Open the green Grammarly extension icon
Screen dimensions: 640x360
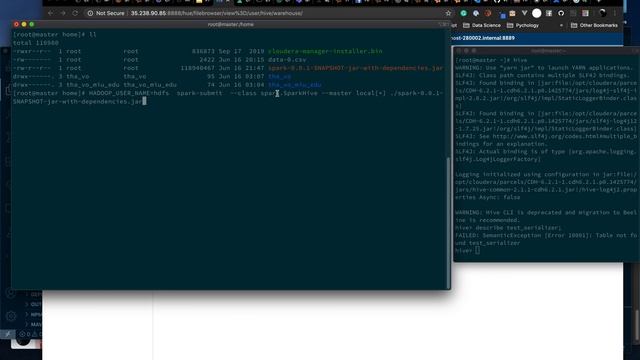click(x=463, y=13)
